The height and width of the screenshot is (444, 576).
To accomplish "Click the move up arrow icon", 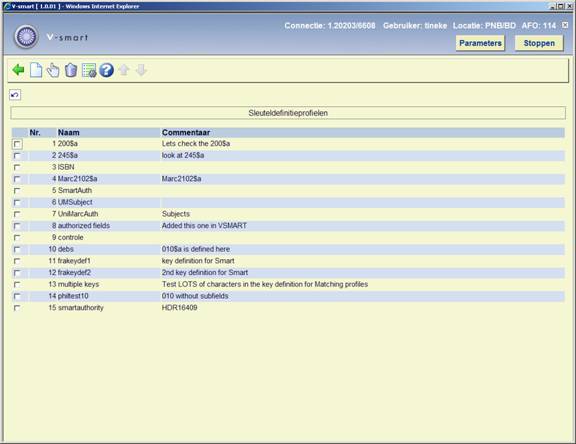I will point(124,70).
